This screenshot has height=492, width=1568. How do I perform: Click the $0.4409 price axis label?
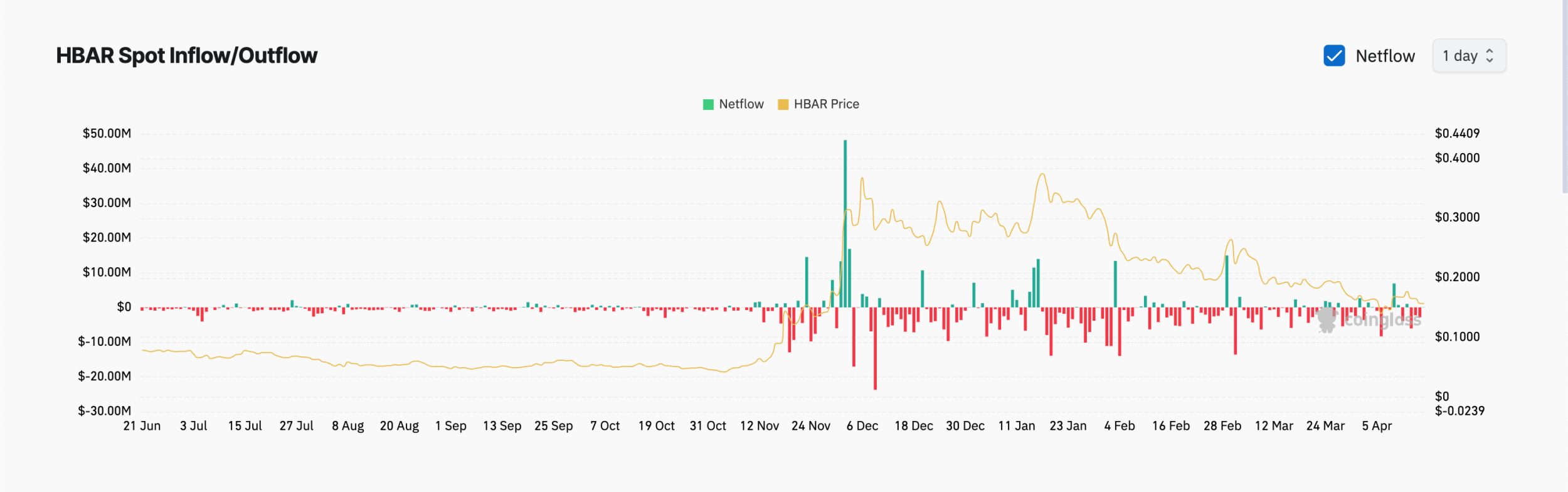tap(1457, 133)
